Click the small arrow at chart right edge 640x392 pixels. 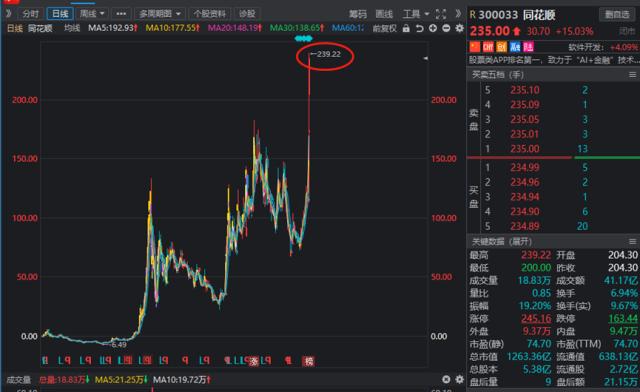pos(426,59)
